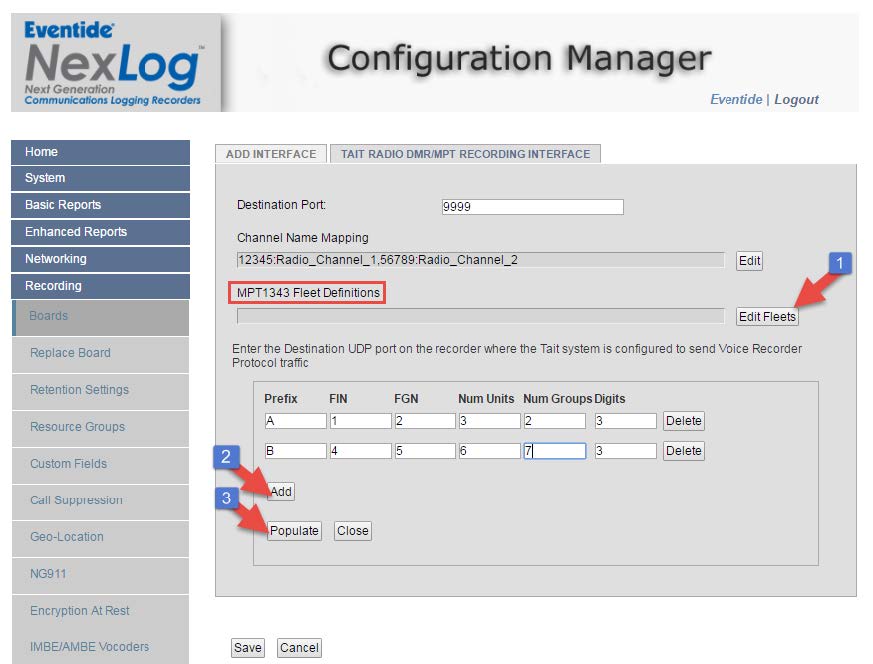
Task: Open Basic Reports in sidebar
Action: click(x=100, y=205)
